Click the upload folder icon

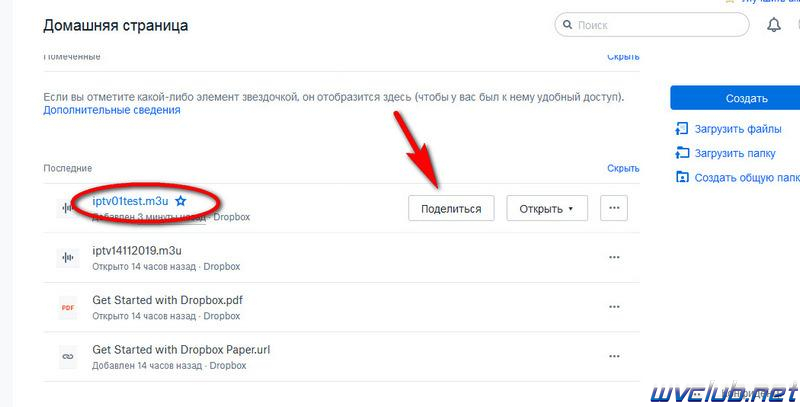click(x=682, y=153)
